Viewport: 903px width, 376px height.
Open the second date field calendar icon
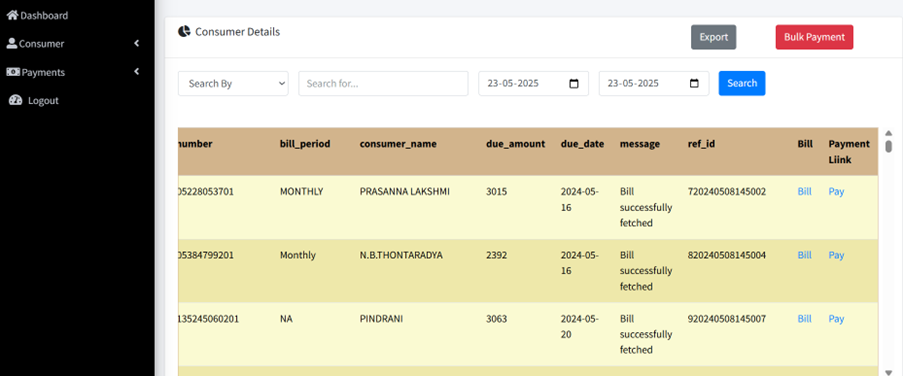(694, 83)
